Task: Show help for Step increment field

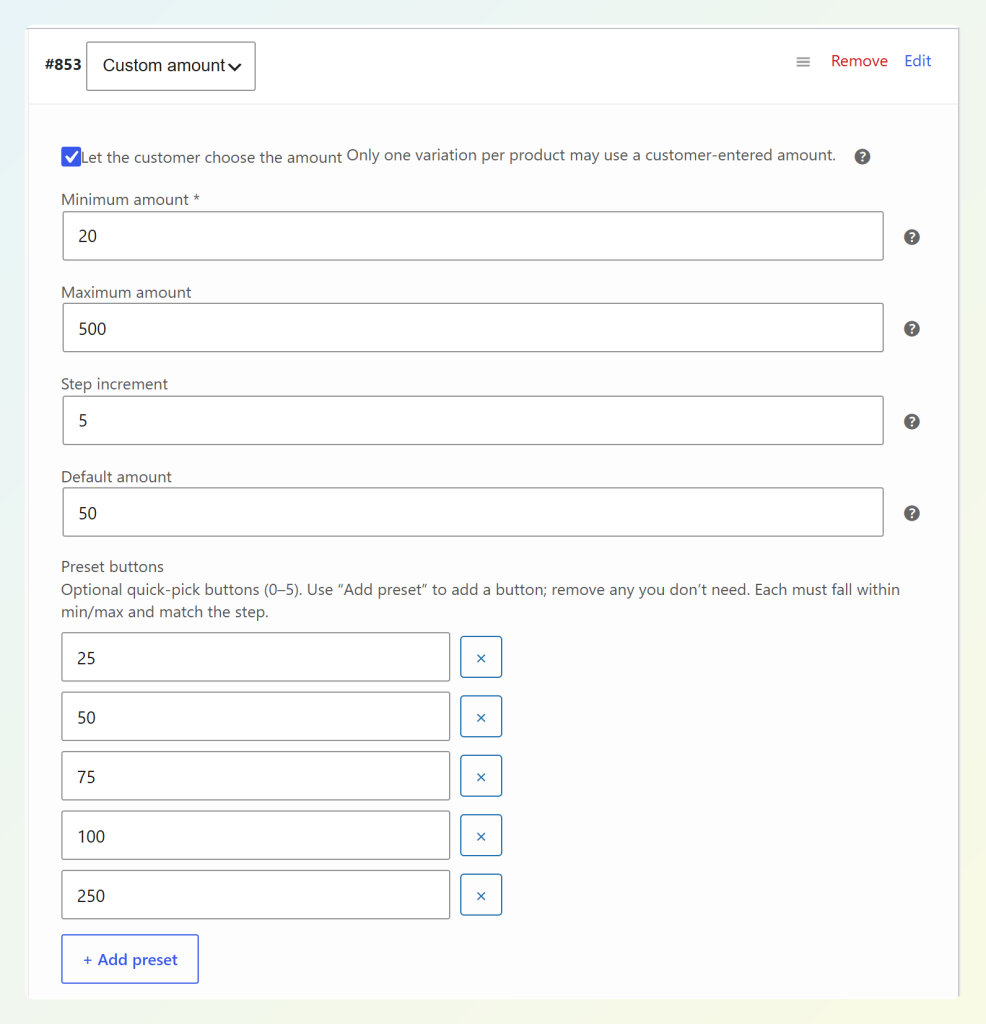Action: 912,421
